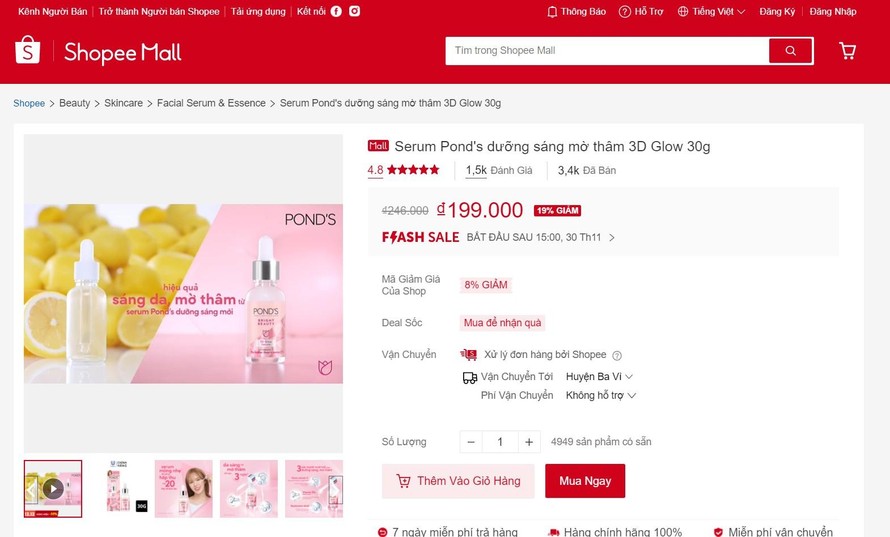
Task: Click the Mua Ngay button
Action: pyautogui.click(x=585, y=481)
